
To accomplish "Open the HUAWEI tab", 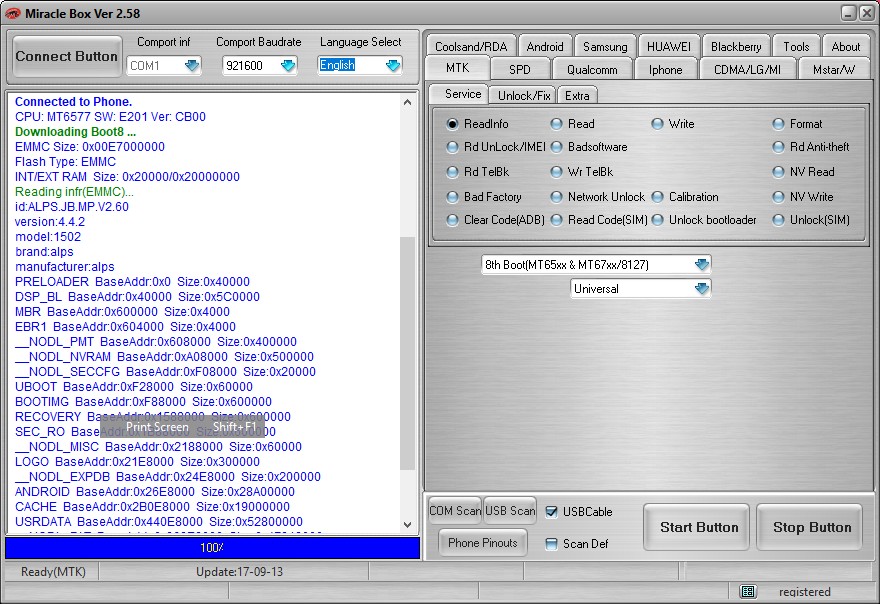I will [668, 47].
